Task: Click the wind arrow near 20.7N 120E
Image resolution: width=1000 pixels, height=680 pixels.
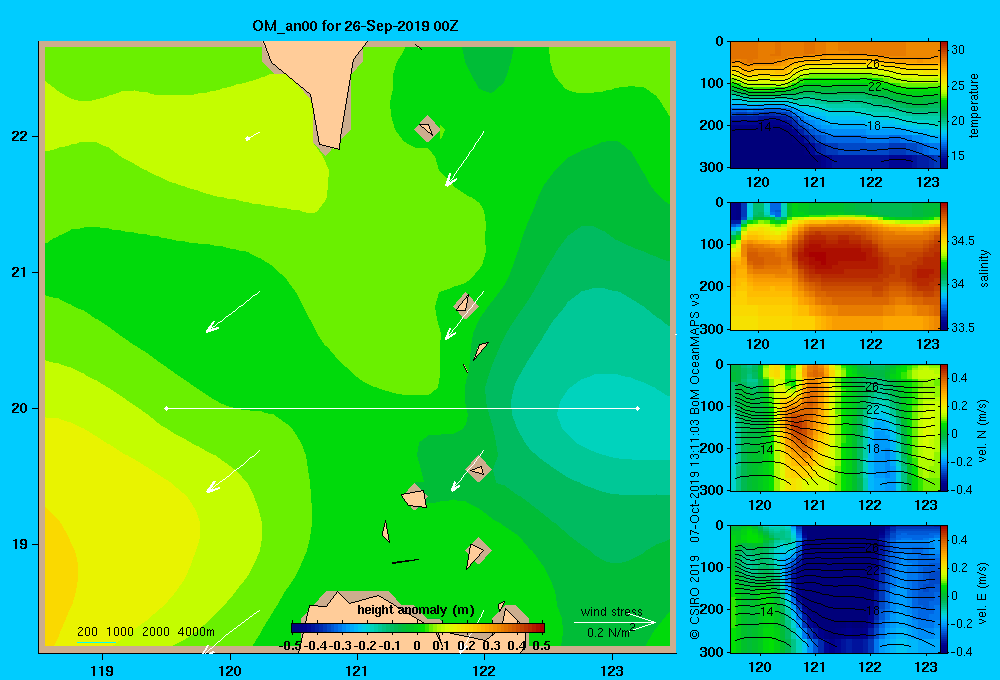Action: (233, 312)
